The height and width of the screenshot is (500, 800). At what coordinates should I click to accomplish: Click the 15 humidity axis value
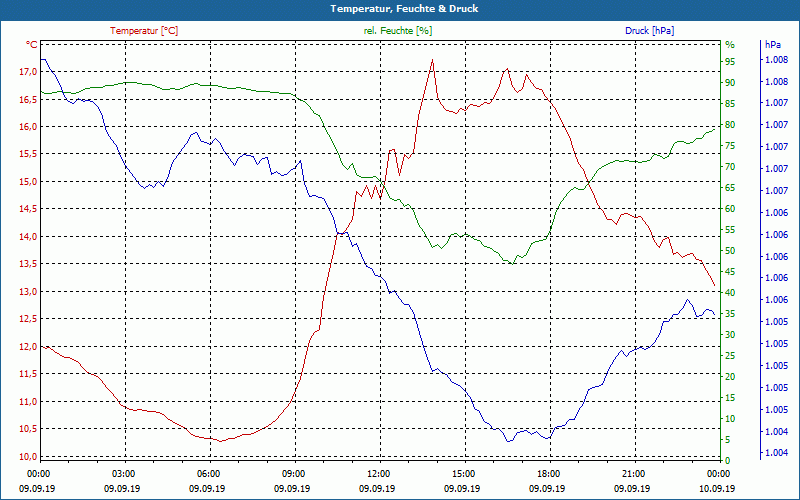tap(730, 398)
